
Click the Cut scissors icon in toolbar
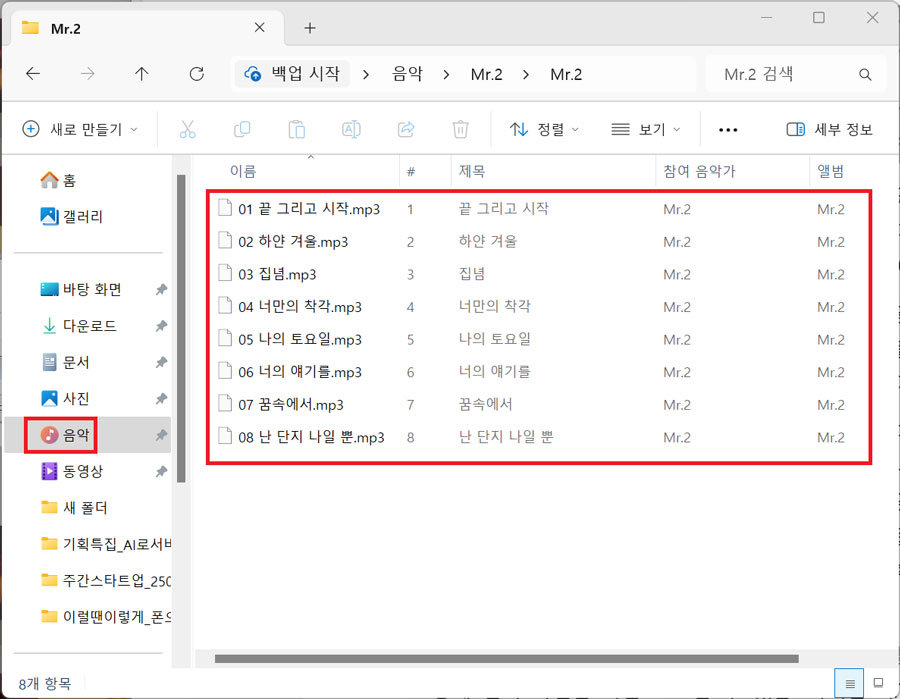187,129
